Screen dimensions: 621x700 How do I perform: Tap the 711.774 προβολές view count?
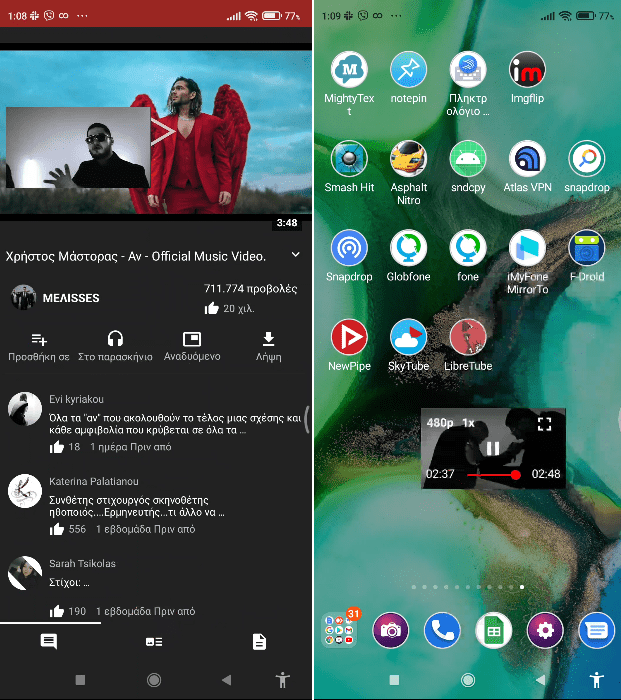click(250, 289)
